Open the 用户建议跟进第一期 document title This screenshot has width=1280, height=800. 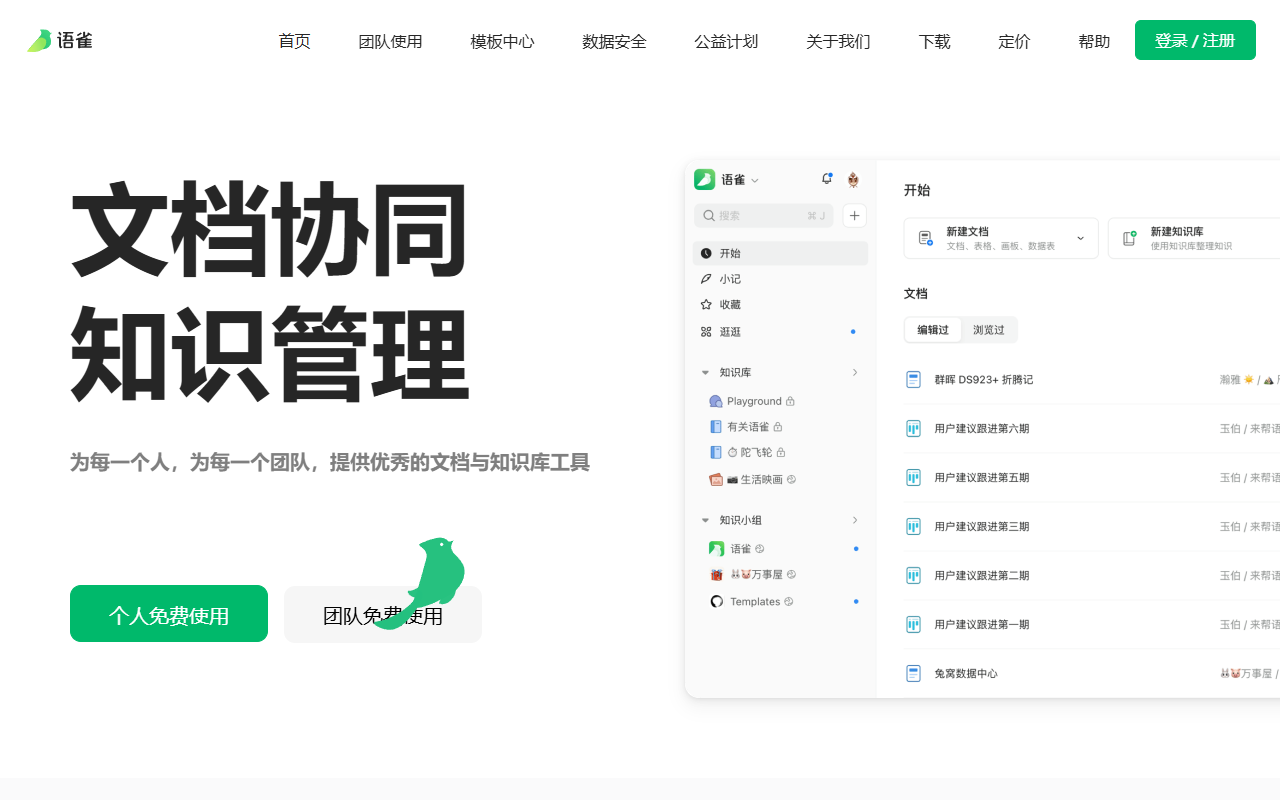(981, 625)
